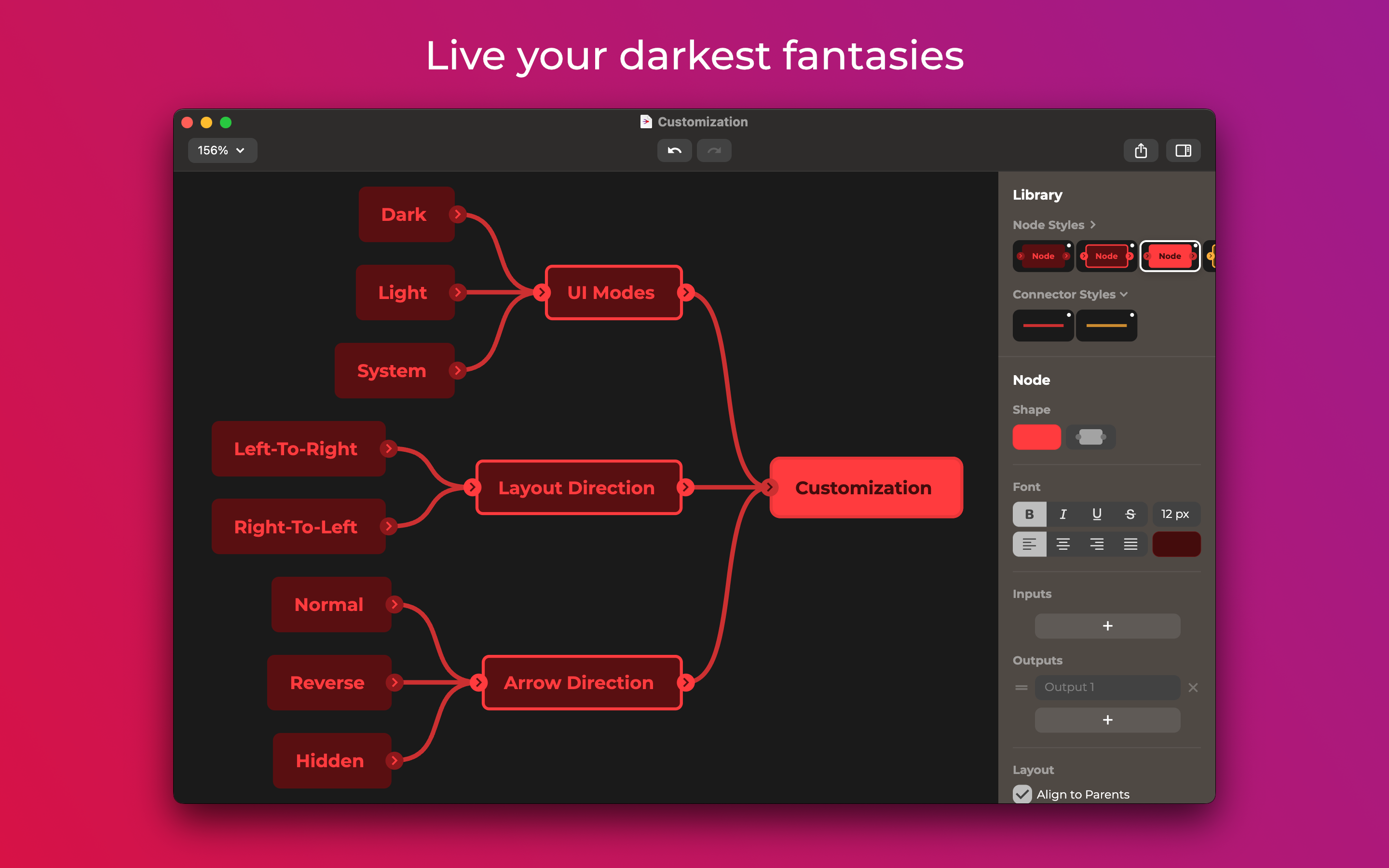
Task: Select the rounded rectangle node Shape
Action: click(1036, 437)
